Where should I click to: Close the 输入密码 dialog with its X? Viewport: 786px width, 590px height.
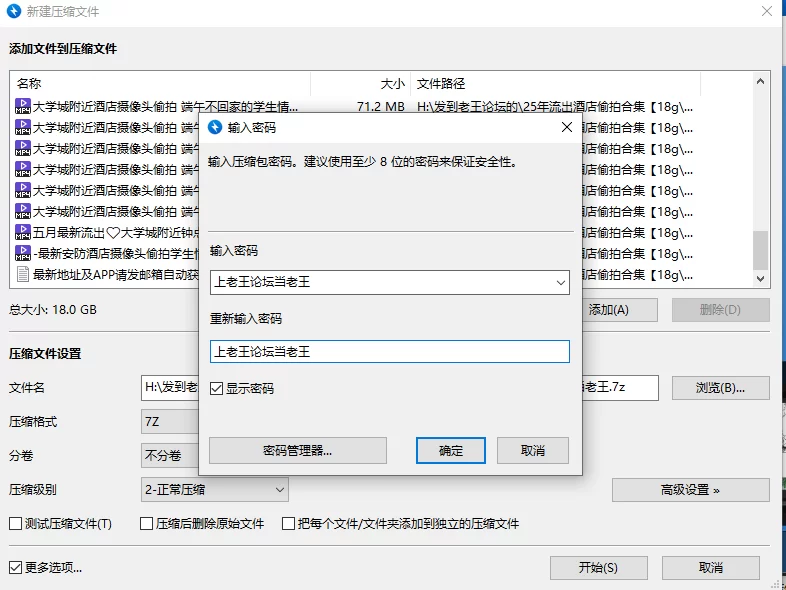coord(566,127)
